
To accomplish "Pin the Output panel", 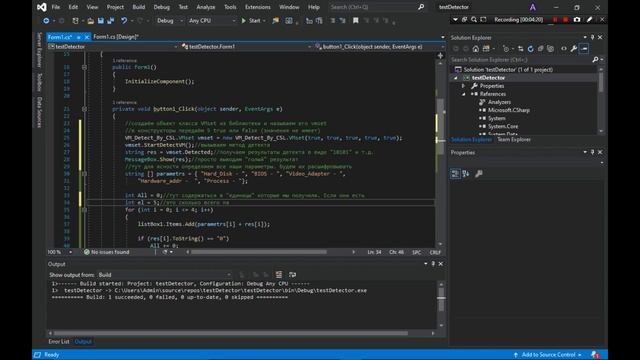I will (x=433, y=264).
